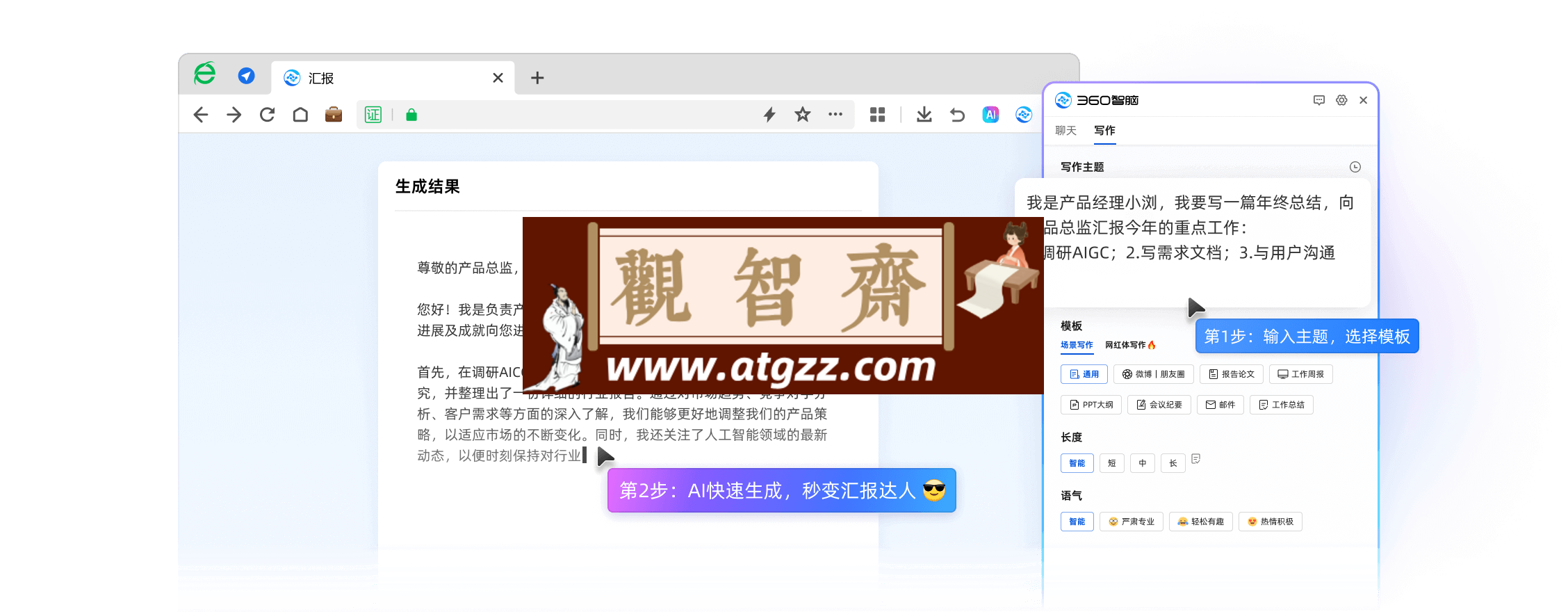Click the 360智脑 icon in browser toolbar
Viewport: 1568px width, 612px height.
pos(1024,115)
